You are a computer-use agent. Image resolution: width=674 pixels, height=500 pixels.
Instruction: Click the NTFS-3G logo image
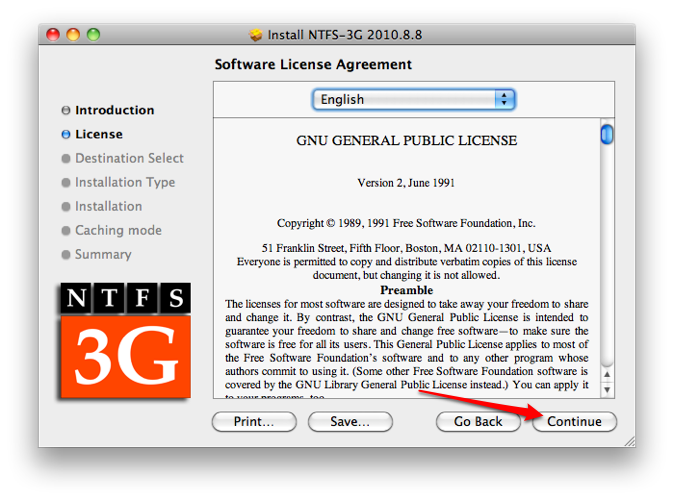pyautogui.click(x=124, y=339)
